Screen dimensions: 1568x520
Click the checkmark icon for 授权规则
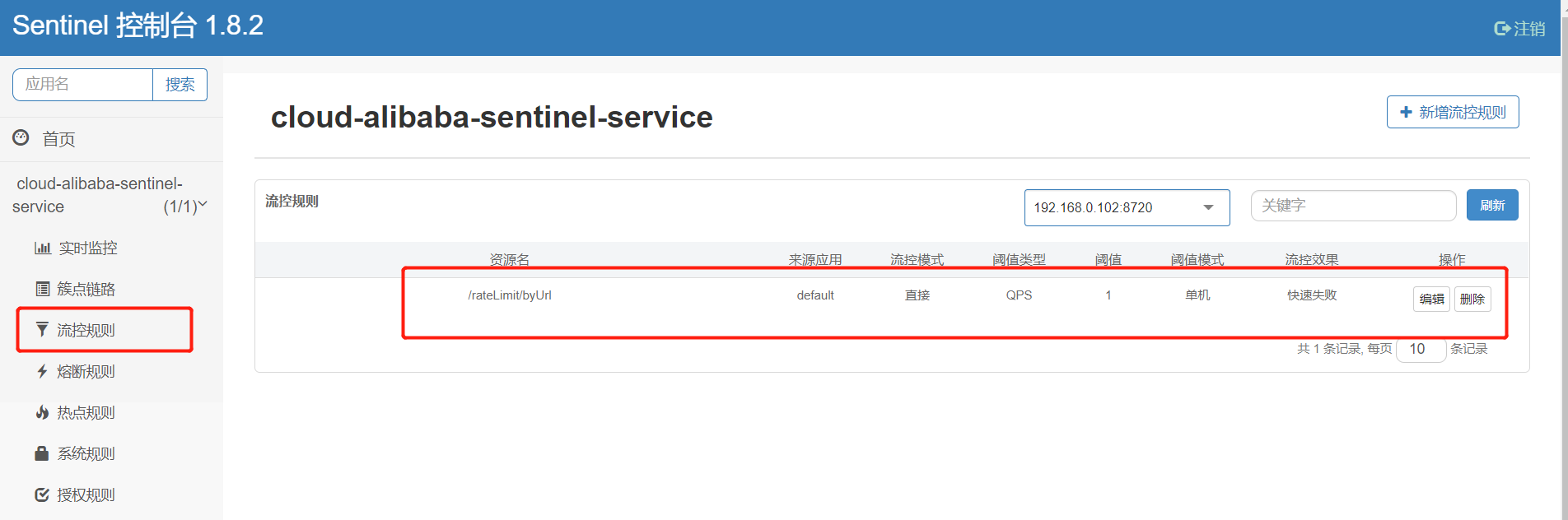[42, 494]
